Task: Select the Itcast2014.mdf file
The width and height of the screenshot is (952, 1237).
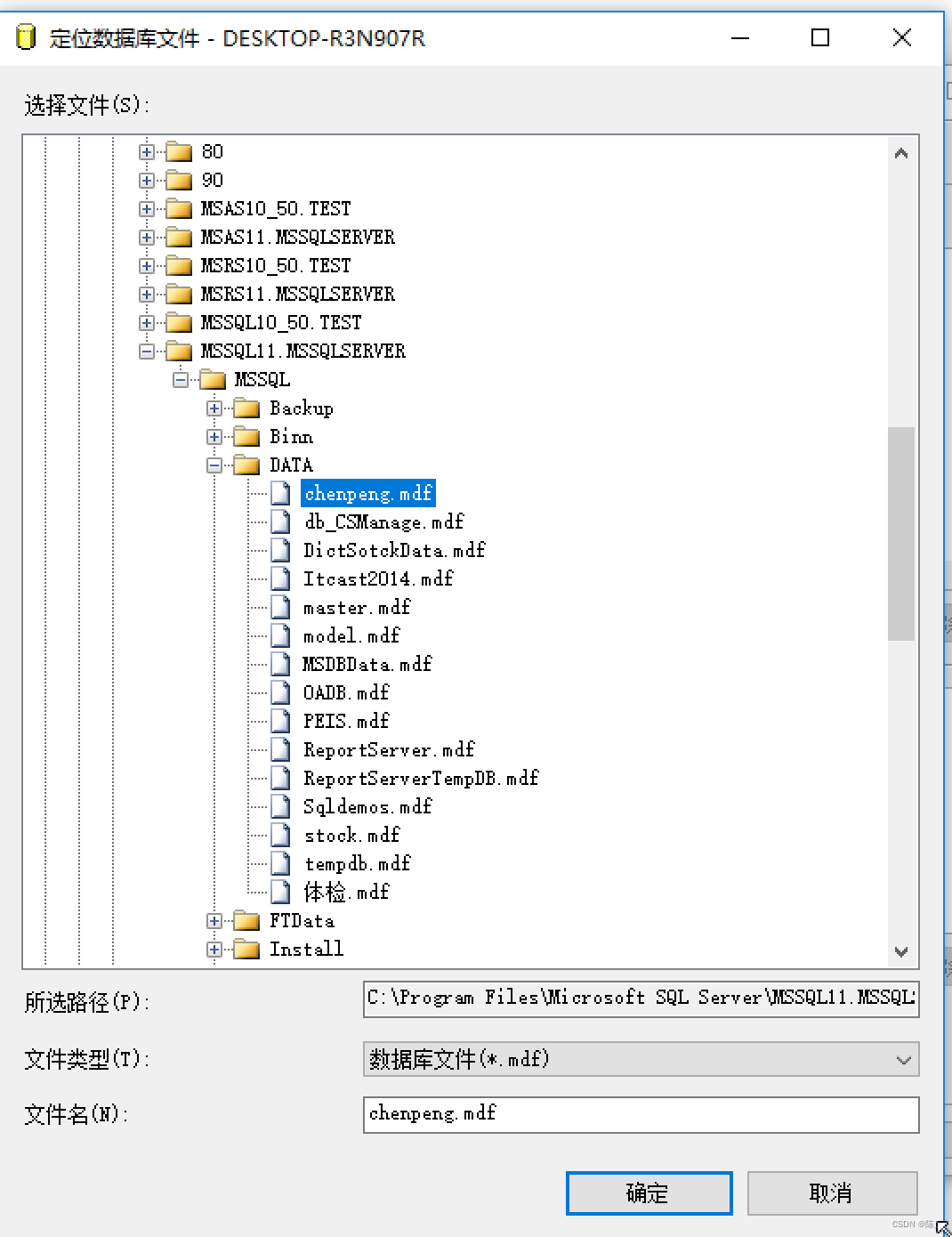Action: pyautogui.click(x=378, y=578)
